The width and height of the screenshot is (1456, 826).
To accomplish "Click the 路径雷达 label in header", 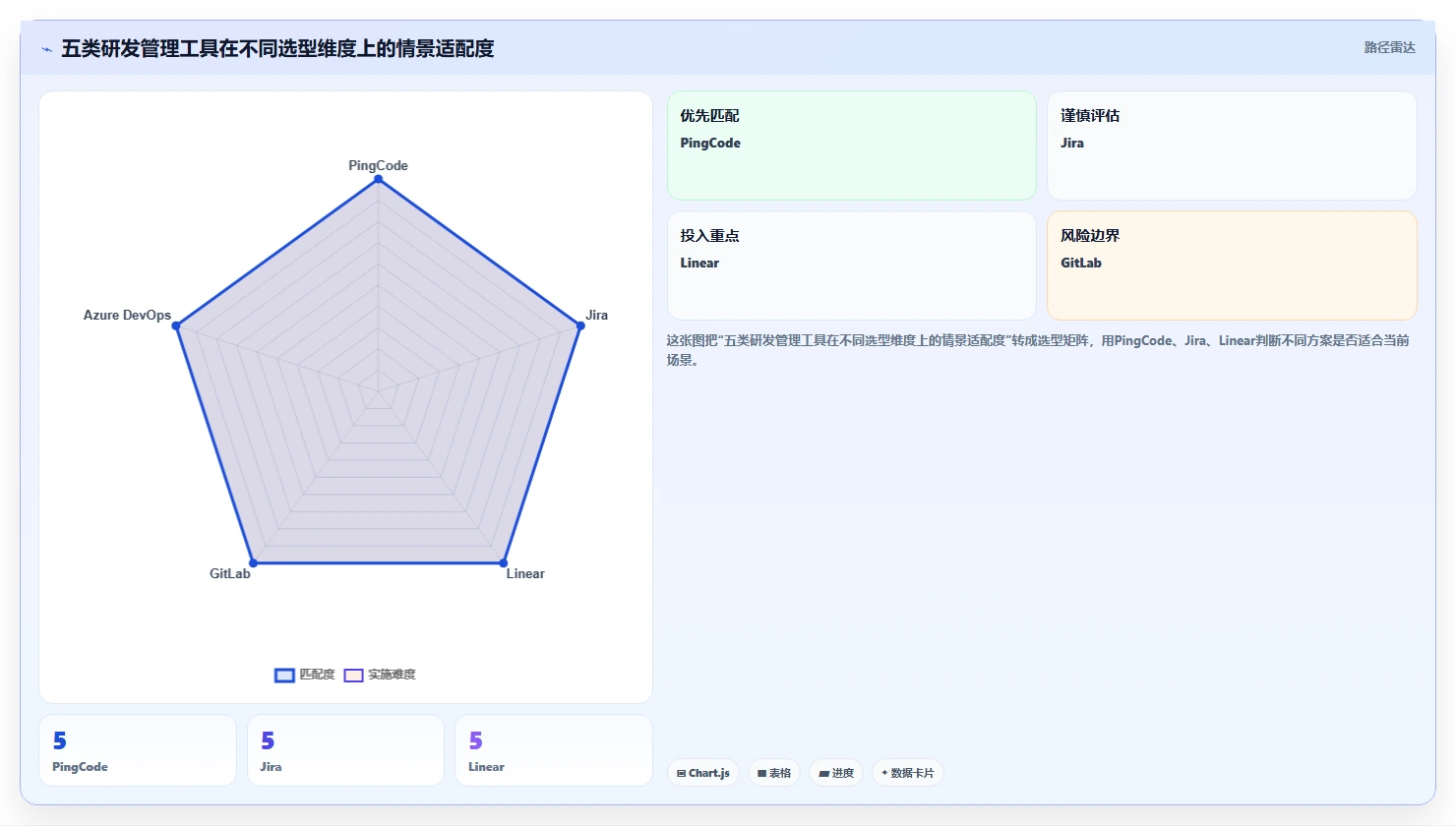I will coord(1389,47).
